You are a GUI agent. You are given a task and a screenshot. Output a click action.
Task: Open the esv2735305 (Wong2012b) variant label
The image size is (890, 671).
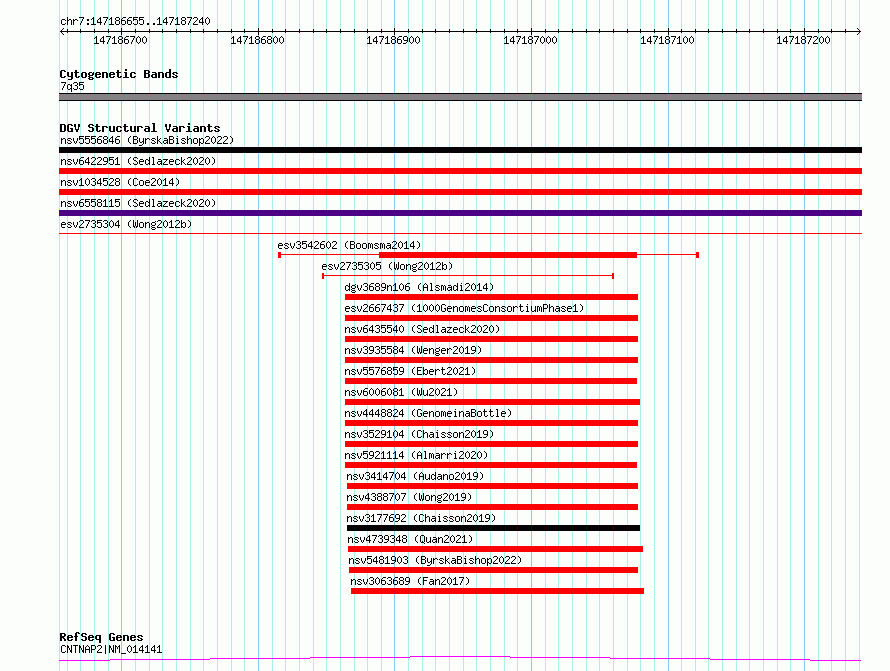[x=386, y=266]
